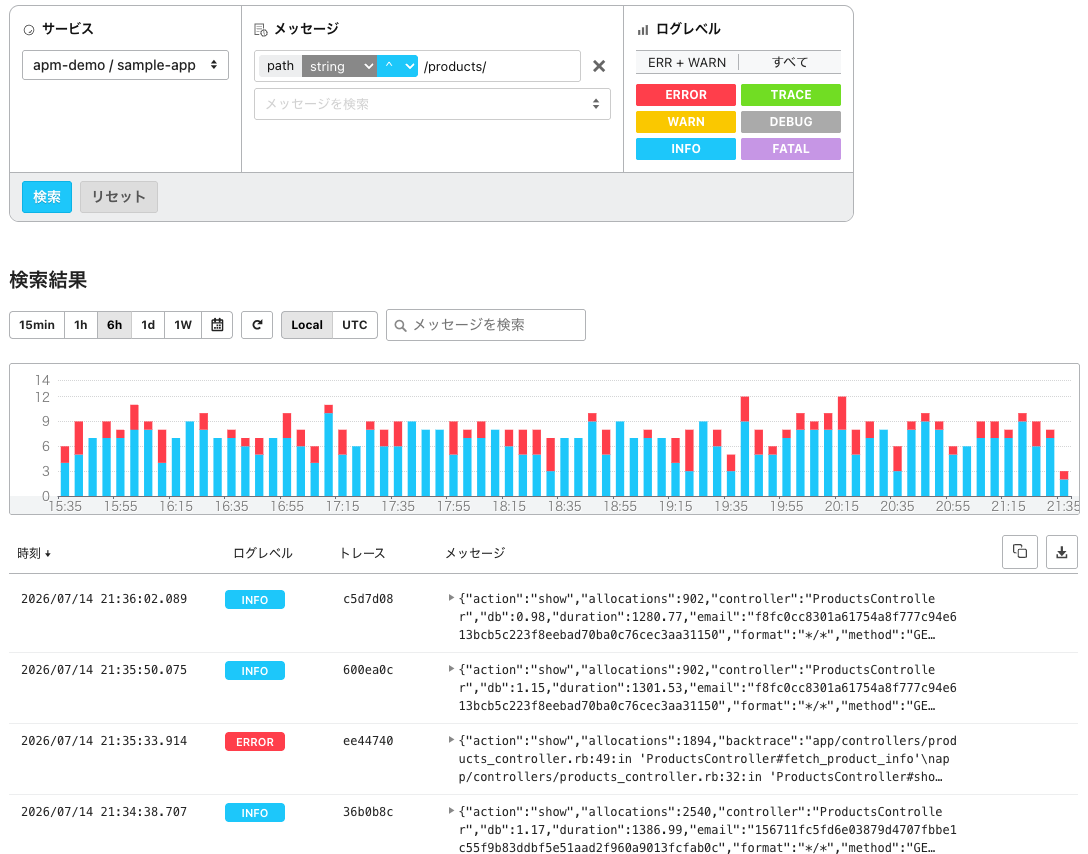
Task: Click the results message search field
Action: coord(486,325)
